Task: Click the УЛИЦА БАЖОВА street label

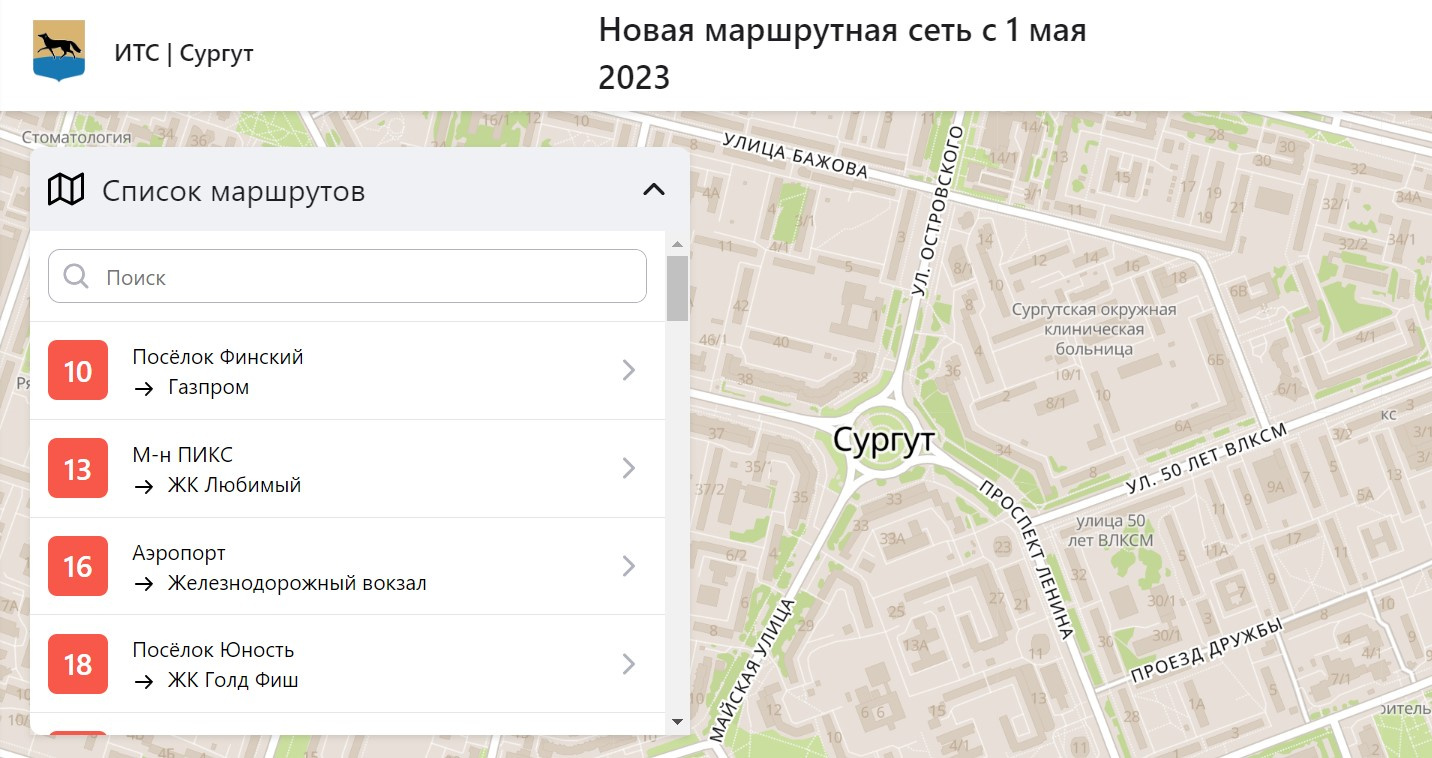Action: pos(794,157)
